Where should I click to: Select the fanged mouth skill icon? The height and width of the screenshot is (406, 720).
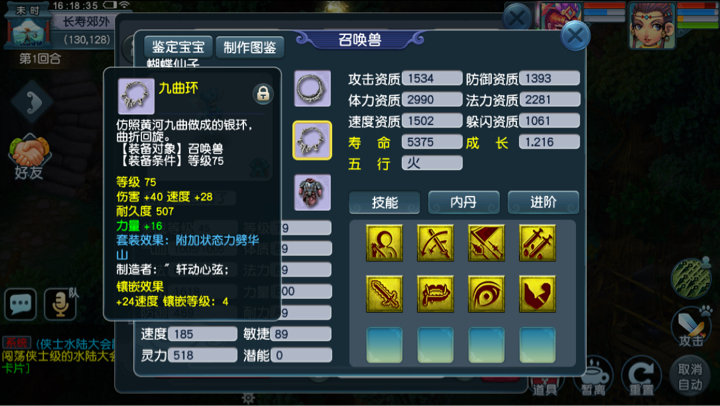pos(435,294)
